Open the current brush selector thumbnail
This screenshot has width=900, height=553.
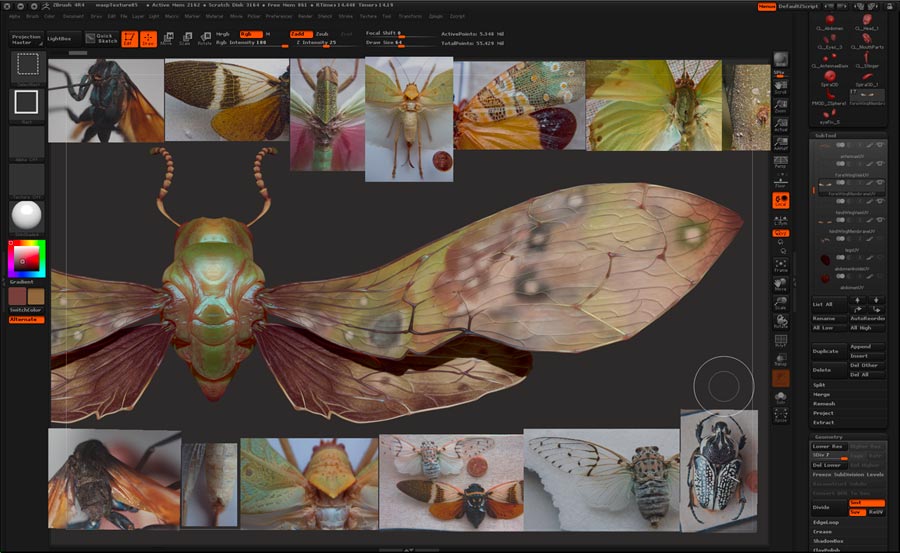[27, 65]
